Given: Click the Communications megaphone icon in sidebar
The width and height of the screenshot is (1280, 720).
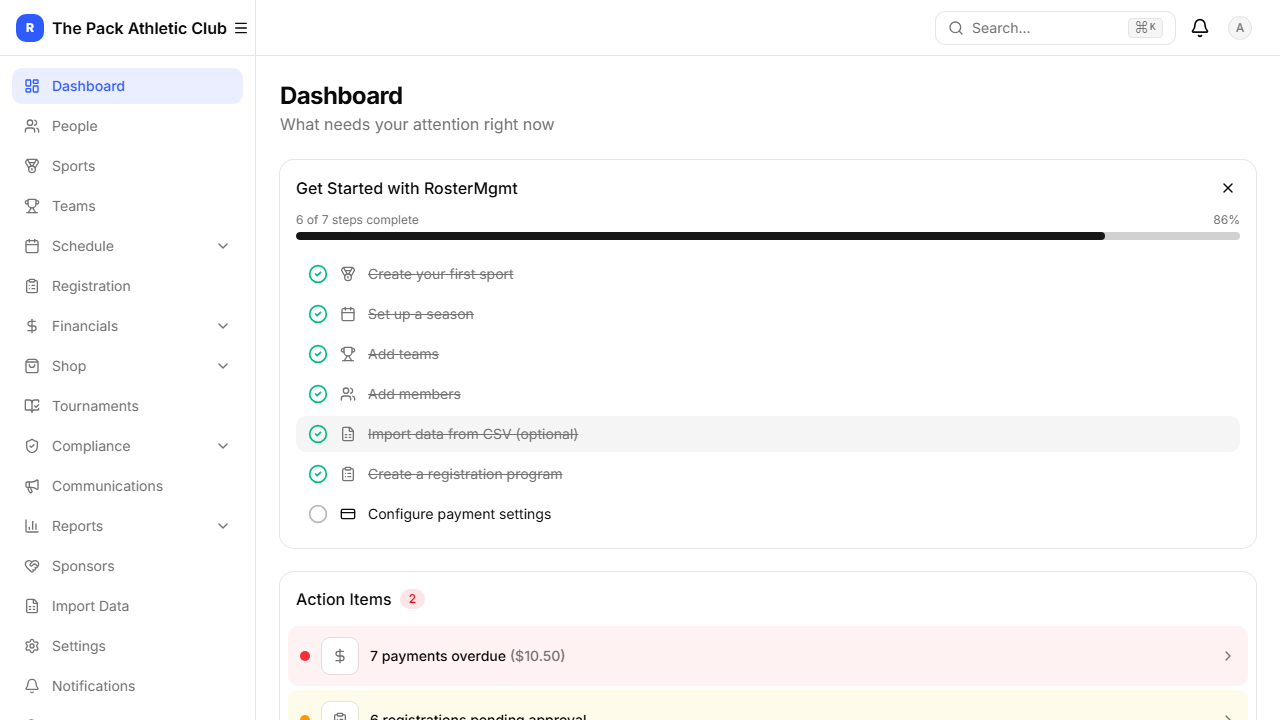Looking at the screenshot, I should (x=32, y=486).
